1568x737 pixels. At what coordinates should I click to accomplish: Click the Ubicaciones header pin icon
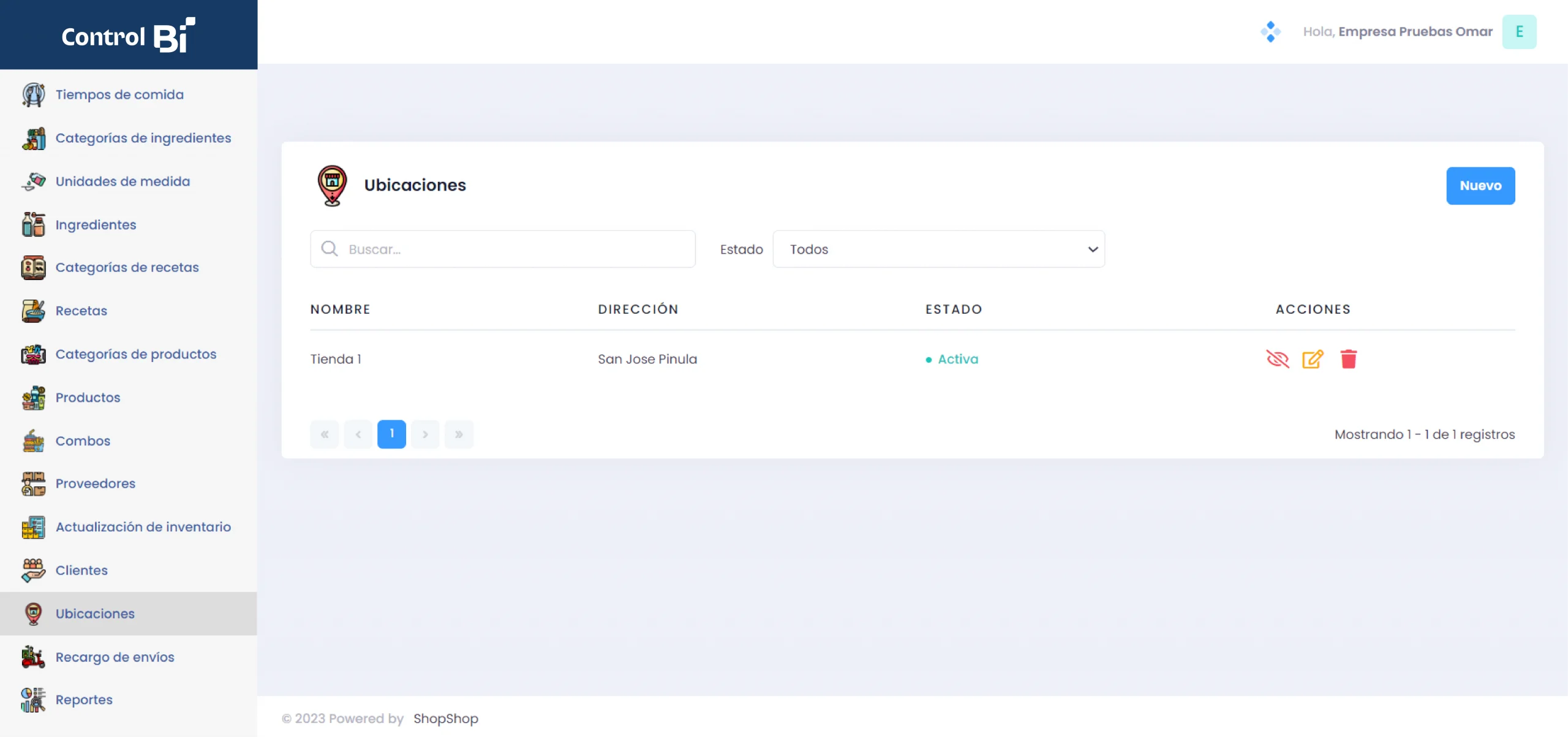(x=332, y=186)
